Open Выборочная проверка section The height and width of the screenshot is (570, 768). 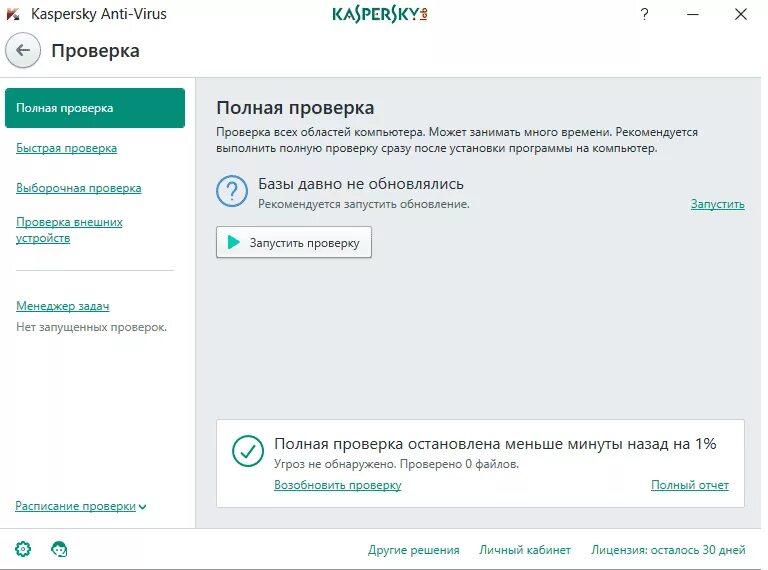[x=78, y=188]
